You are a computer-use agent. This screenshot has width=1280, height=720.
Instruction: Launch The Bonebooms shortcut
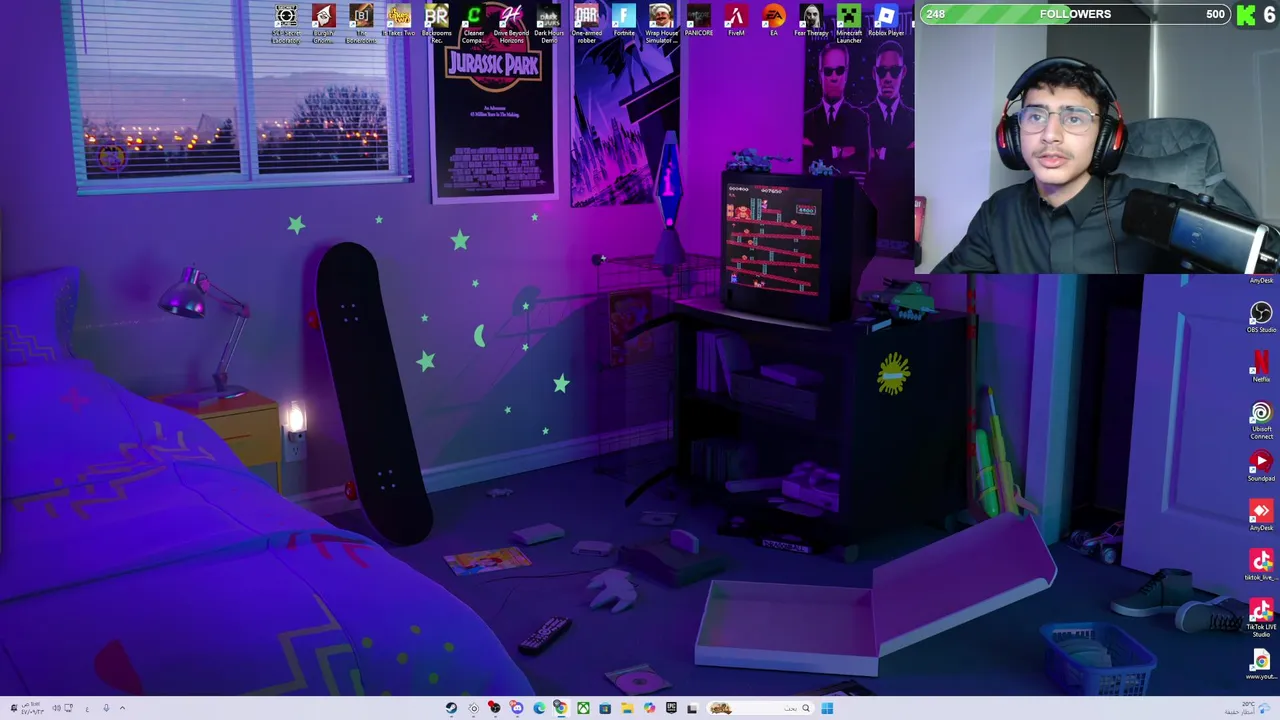point(361,24)
